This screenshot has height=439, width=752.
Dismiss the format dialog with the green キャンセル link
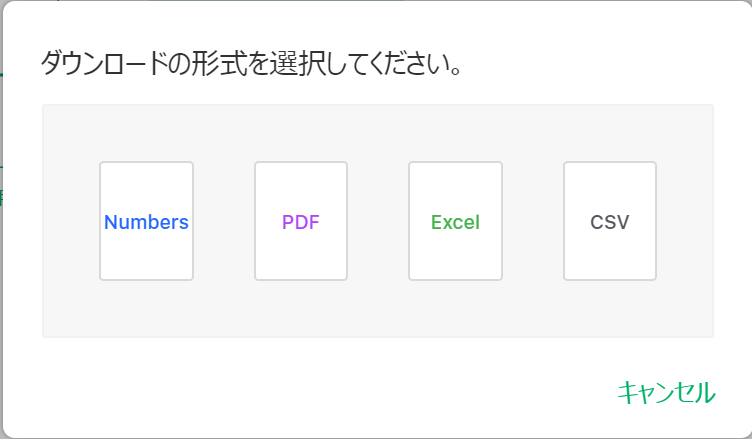pyautogui.click(x=666, y=392)
